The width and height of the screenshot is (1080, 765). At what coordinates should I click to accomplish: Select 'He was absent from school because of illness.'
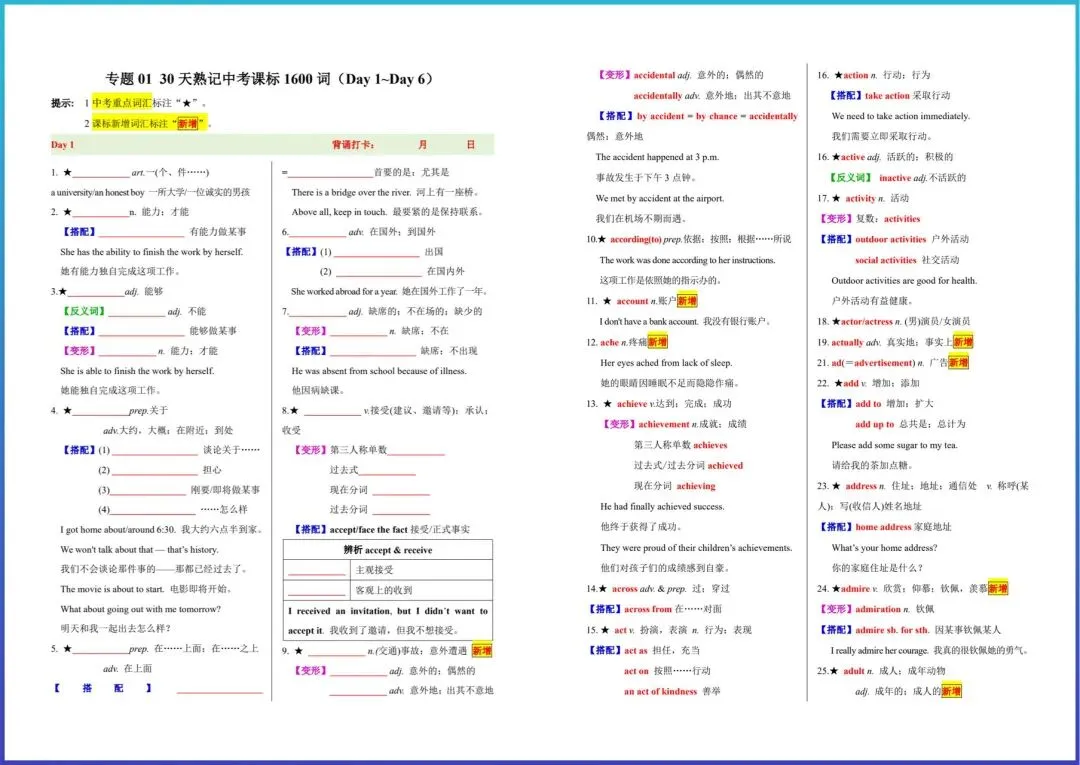[x=379, y=371]
